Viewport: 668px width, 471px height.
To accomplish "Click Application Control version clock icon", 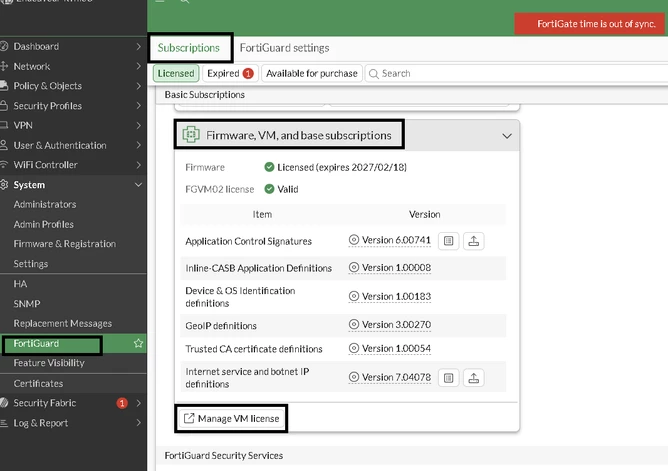I will tap(354, 240).
